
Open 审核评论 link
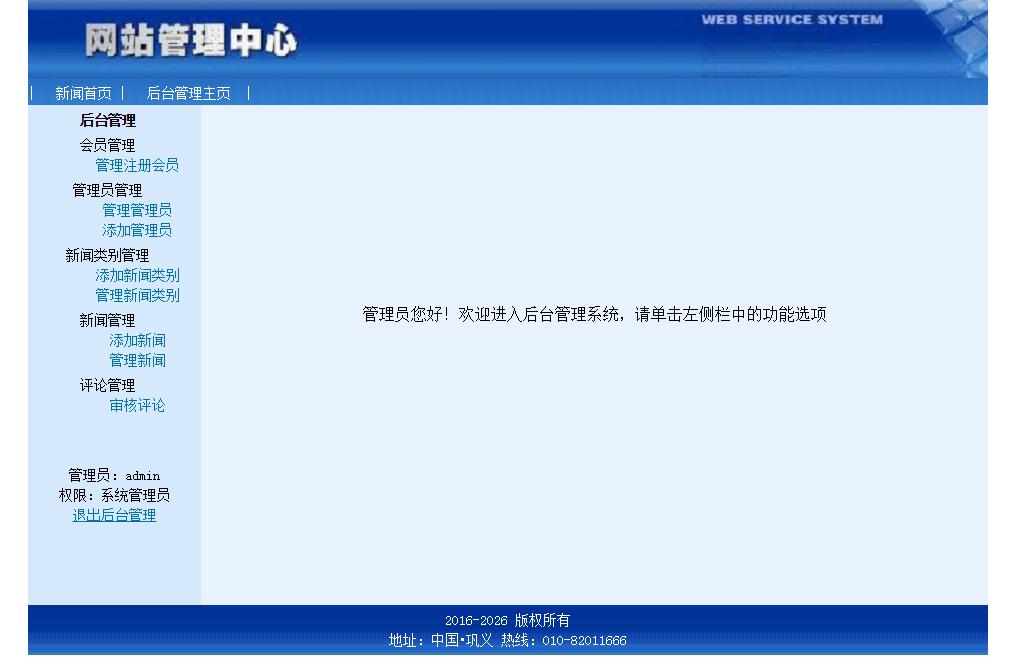click(x=138, y=405)
